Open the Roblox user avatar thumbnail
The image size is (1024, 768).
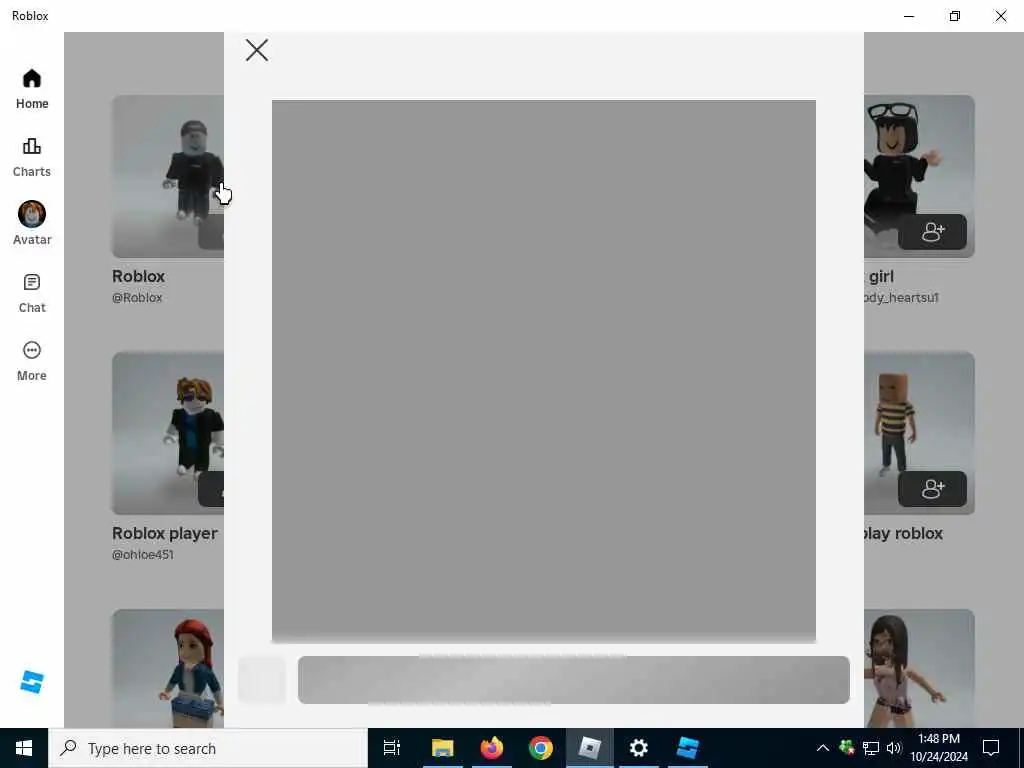pos(168,176)
